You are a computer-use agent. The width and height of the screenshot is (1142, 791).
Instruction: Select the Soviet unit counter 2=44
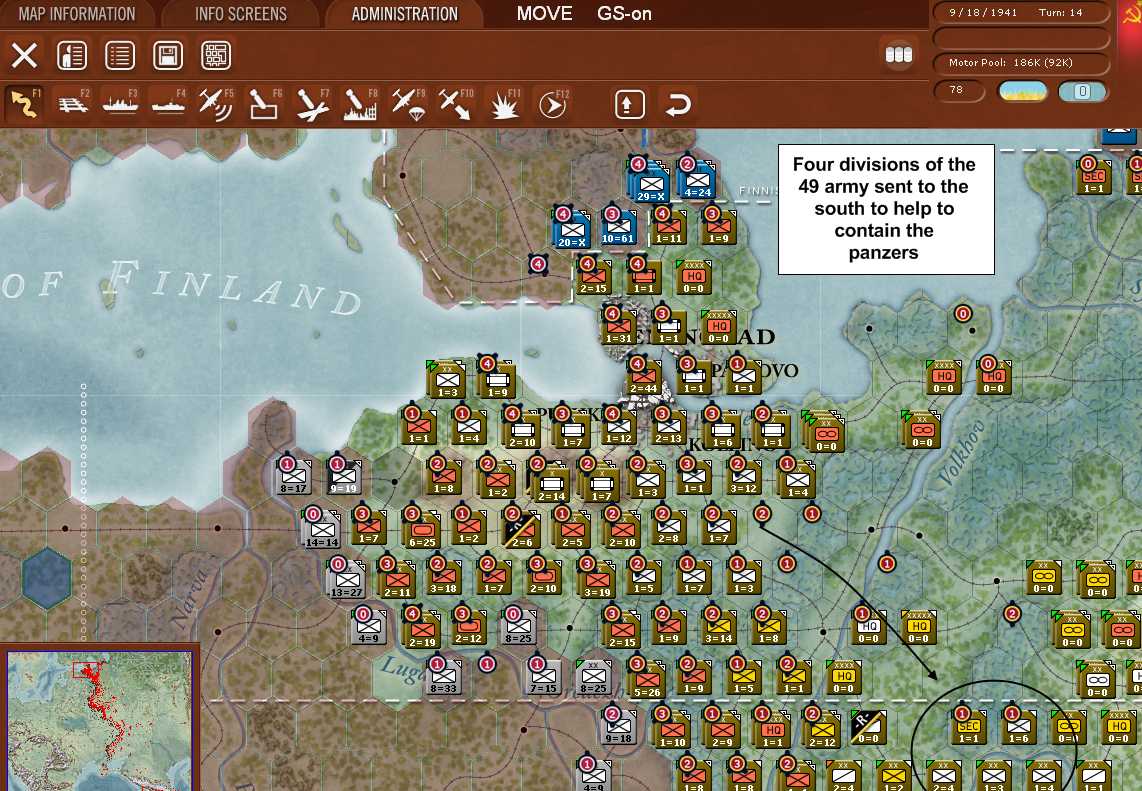(x=644, y=377)
